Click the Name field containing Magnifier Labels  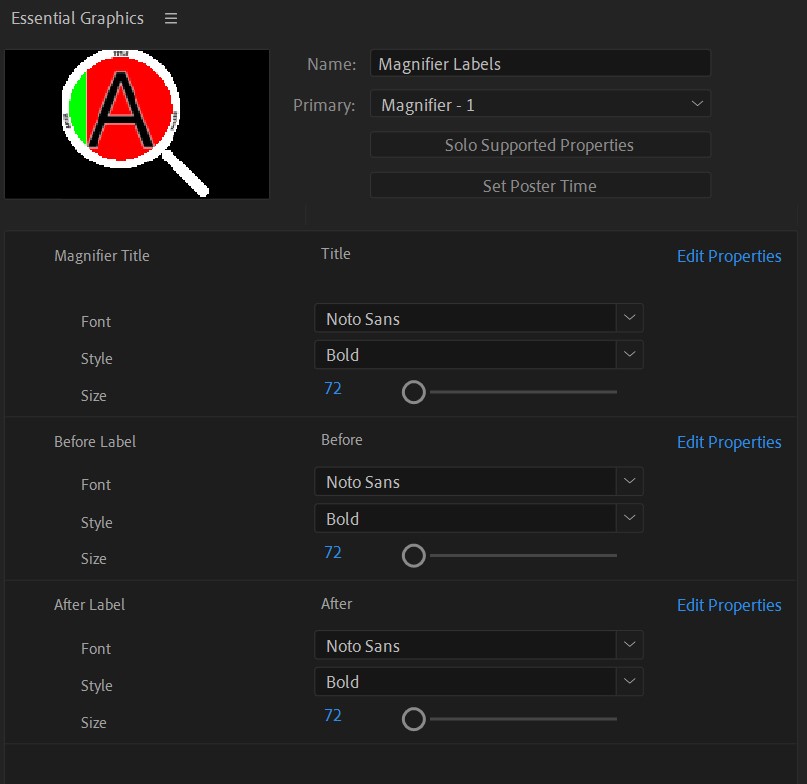(x=540, y=64)
